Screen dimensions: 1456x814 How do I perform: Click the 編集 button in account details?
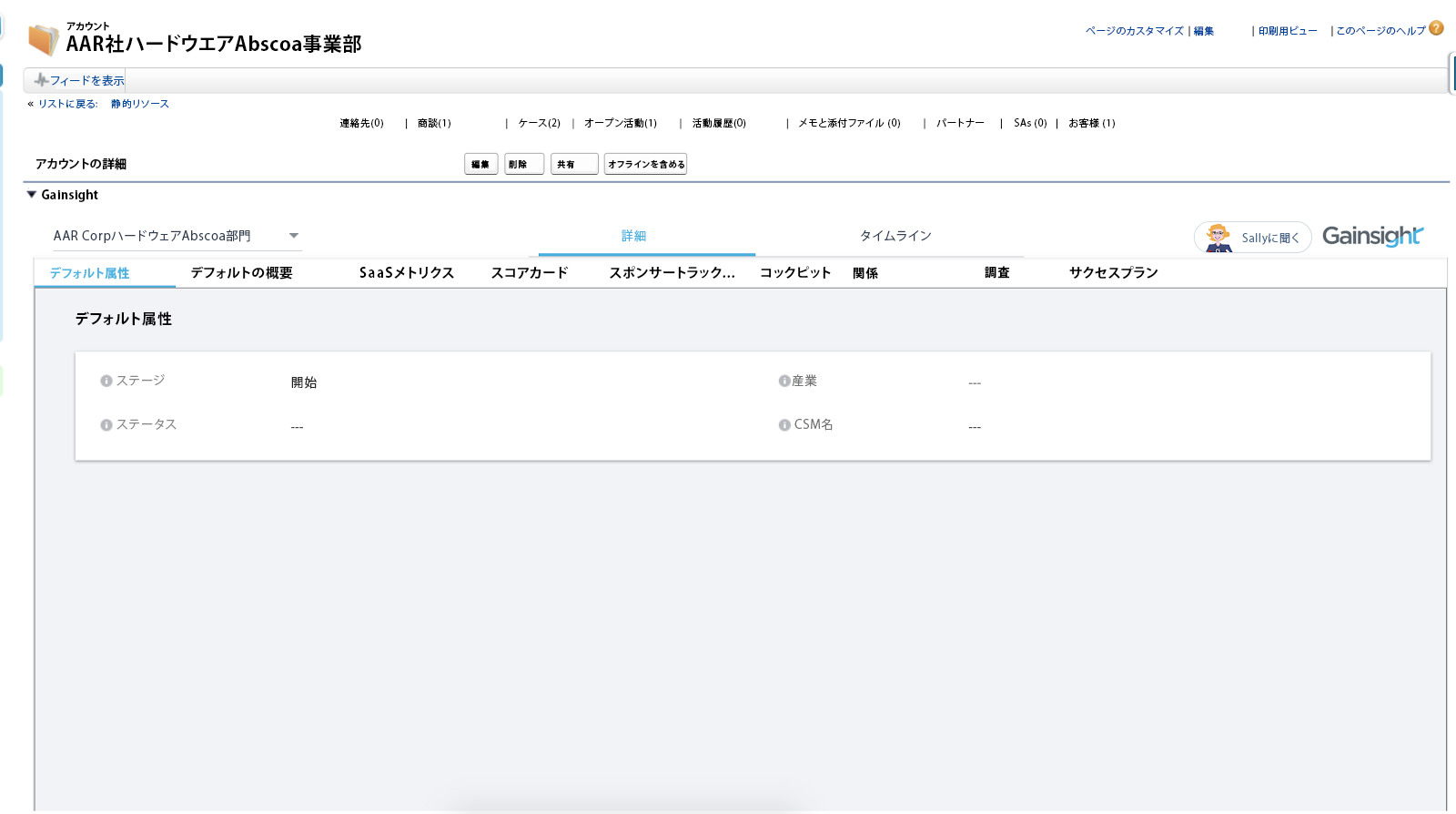pyautogui.click(x=481, y=164)
